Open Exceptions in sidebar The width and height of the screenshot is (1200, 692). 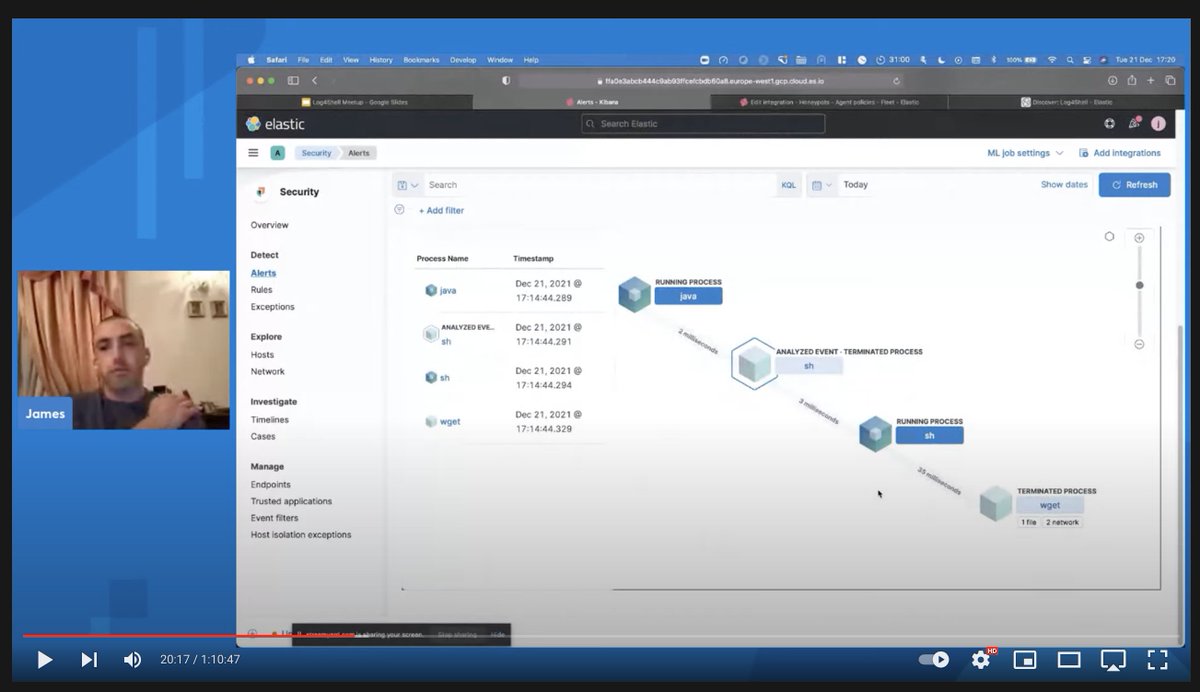click(272, 307)
